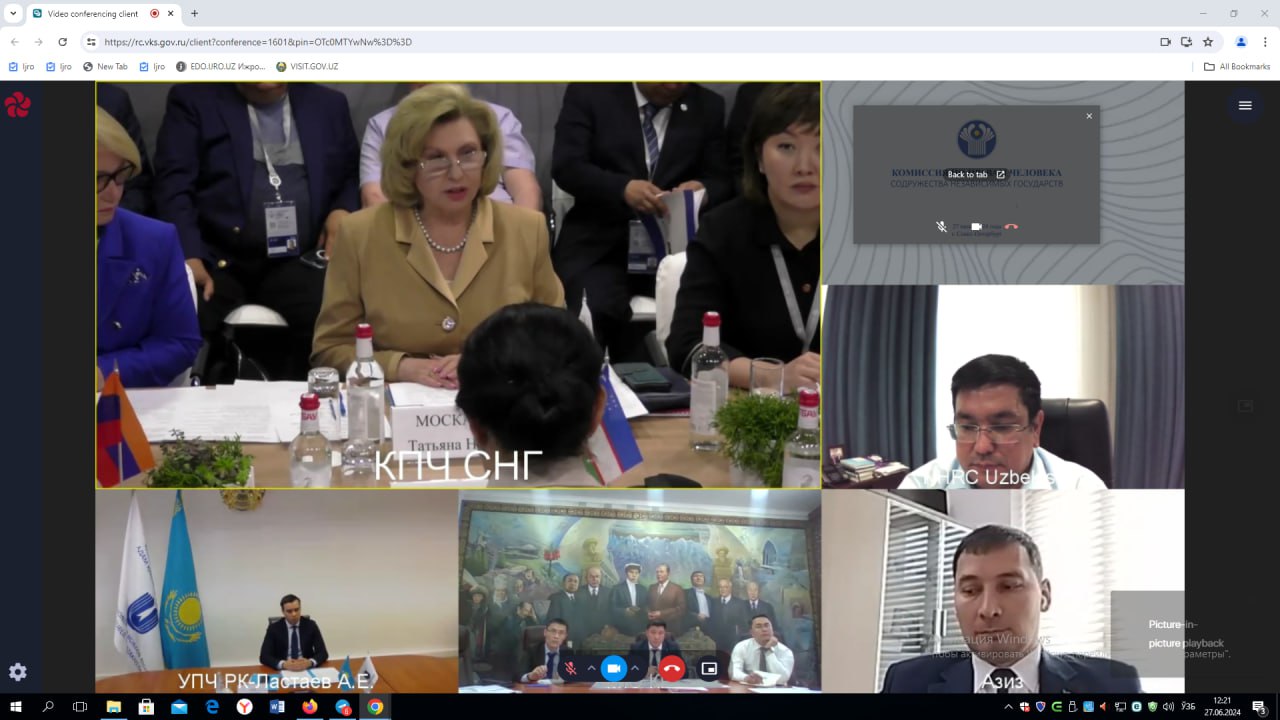Open File Explorer from taskbar
The image size is (1280, 720).
[114, 707]
